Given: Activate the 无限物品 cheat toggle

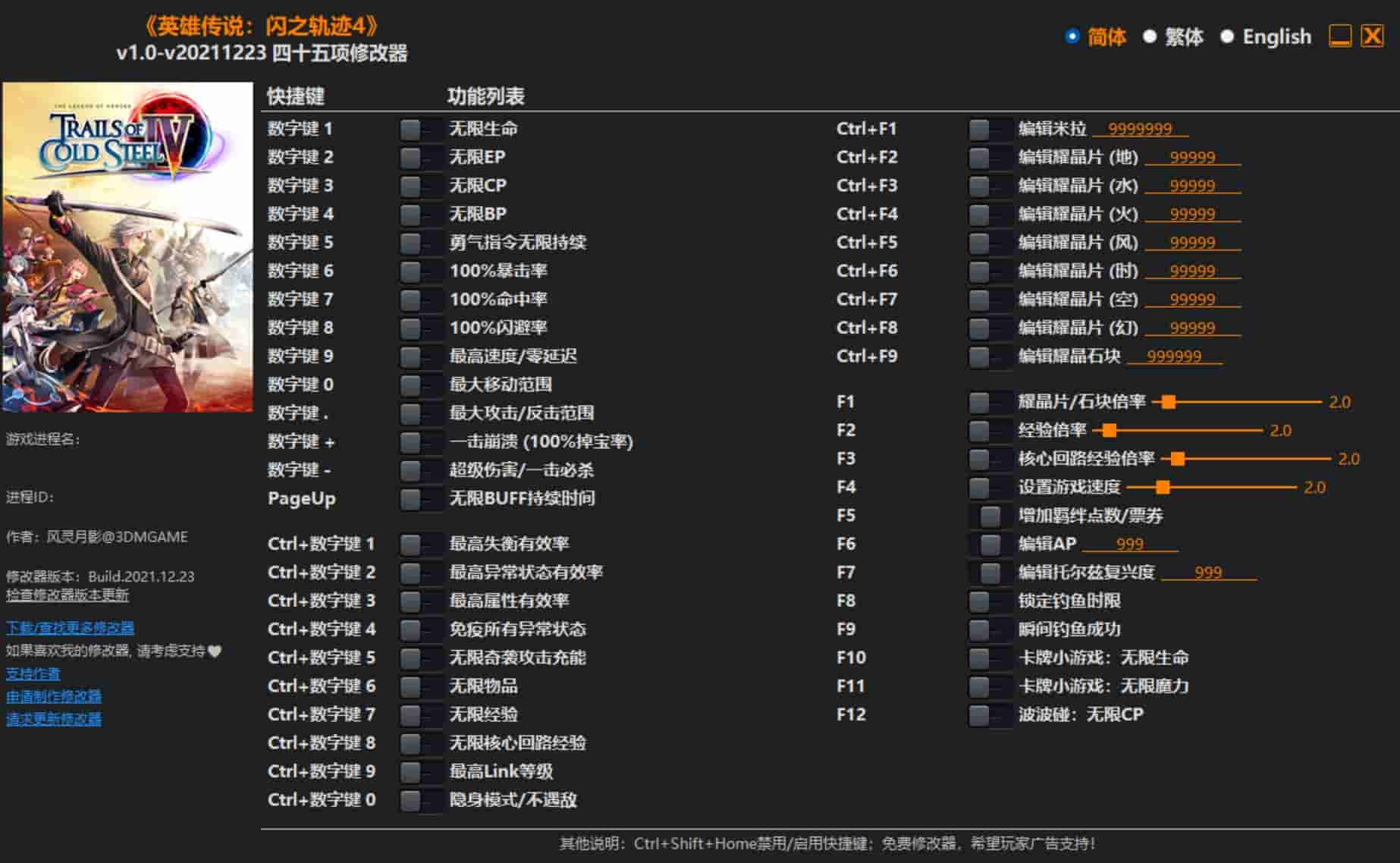Looking at the screenshot, I should point(421,686).
